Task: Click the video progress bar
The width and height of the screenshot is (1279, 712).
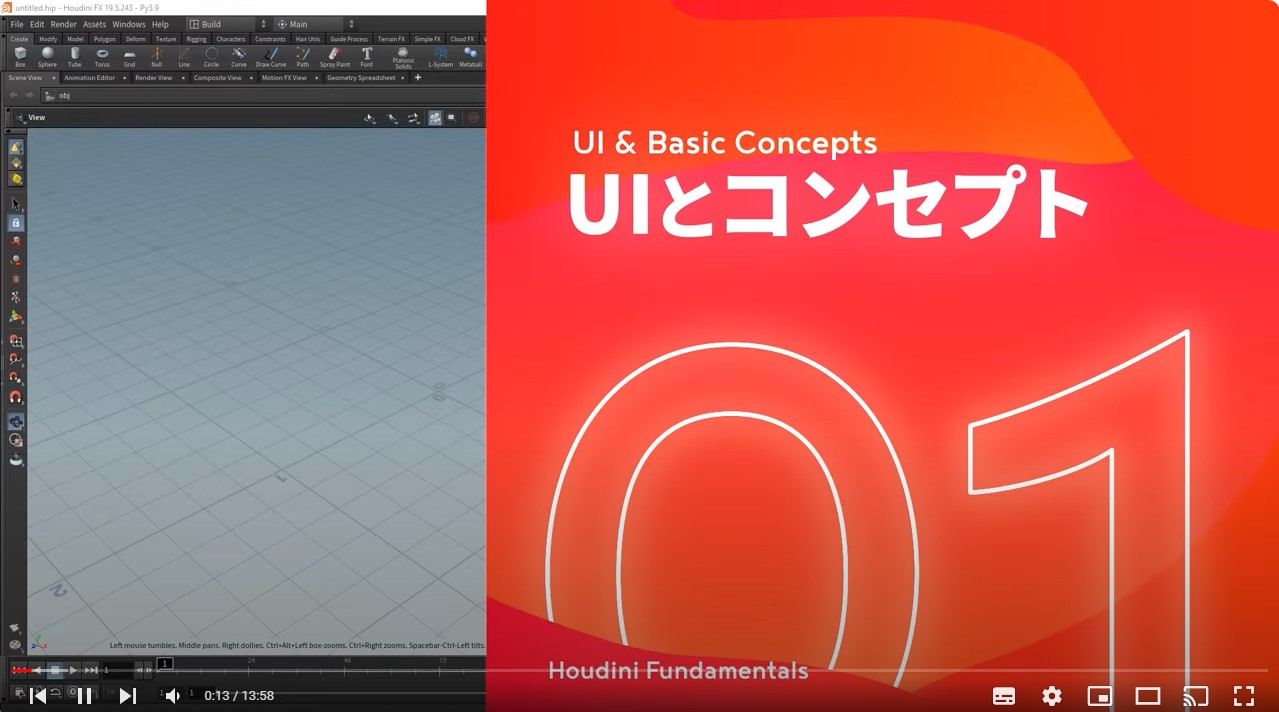Action: point(640,670)
